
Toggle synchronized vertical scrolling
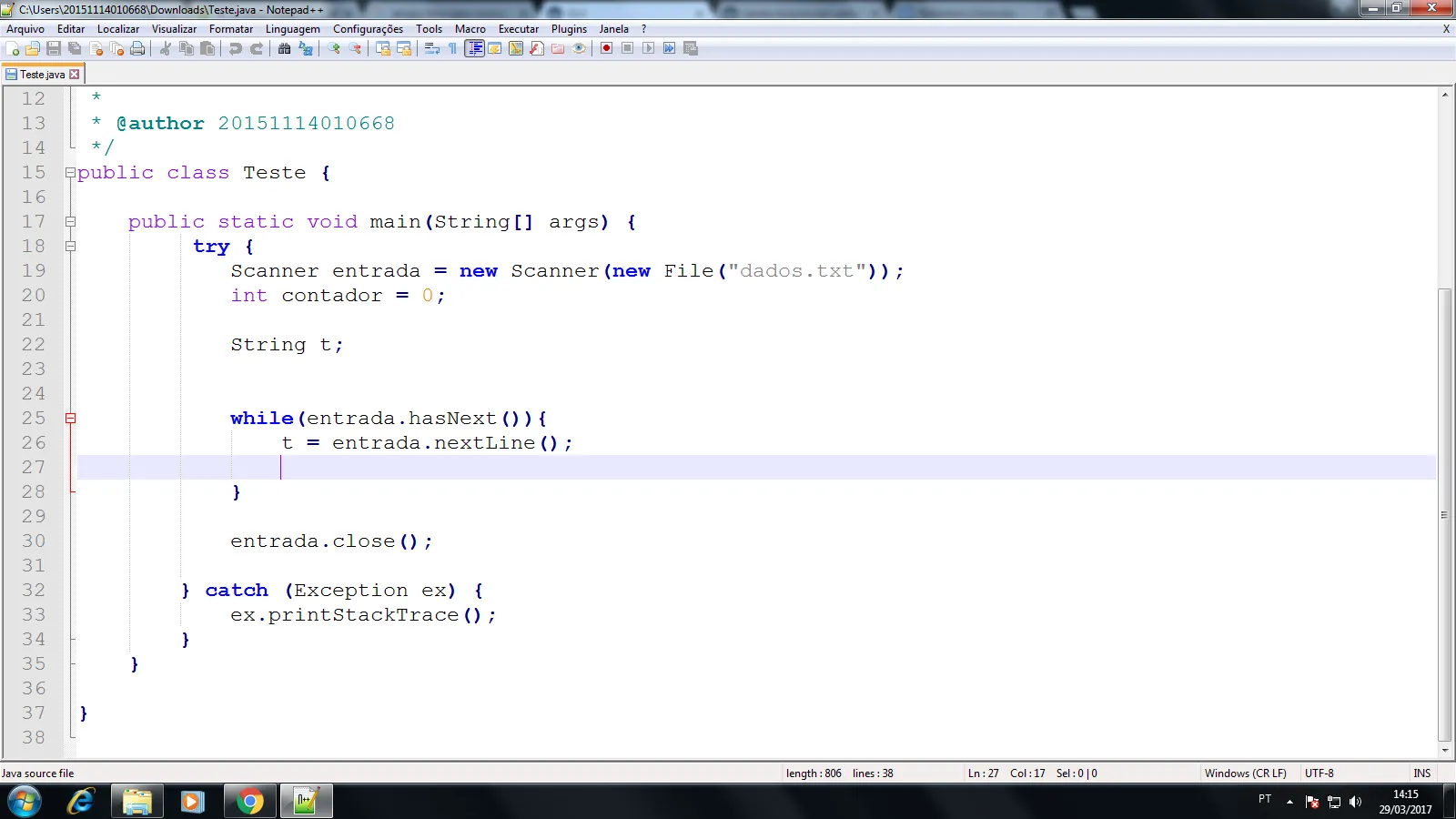point(383,48)
